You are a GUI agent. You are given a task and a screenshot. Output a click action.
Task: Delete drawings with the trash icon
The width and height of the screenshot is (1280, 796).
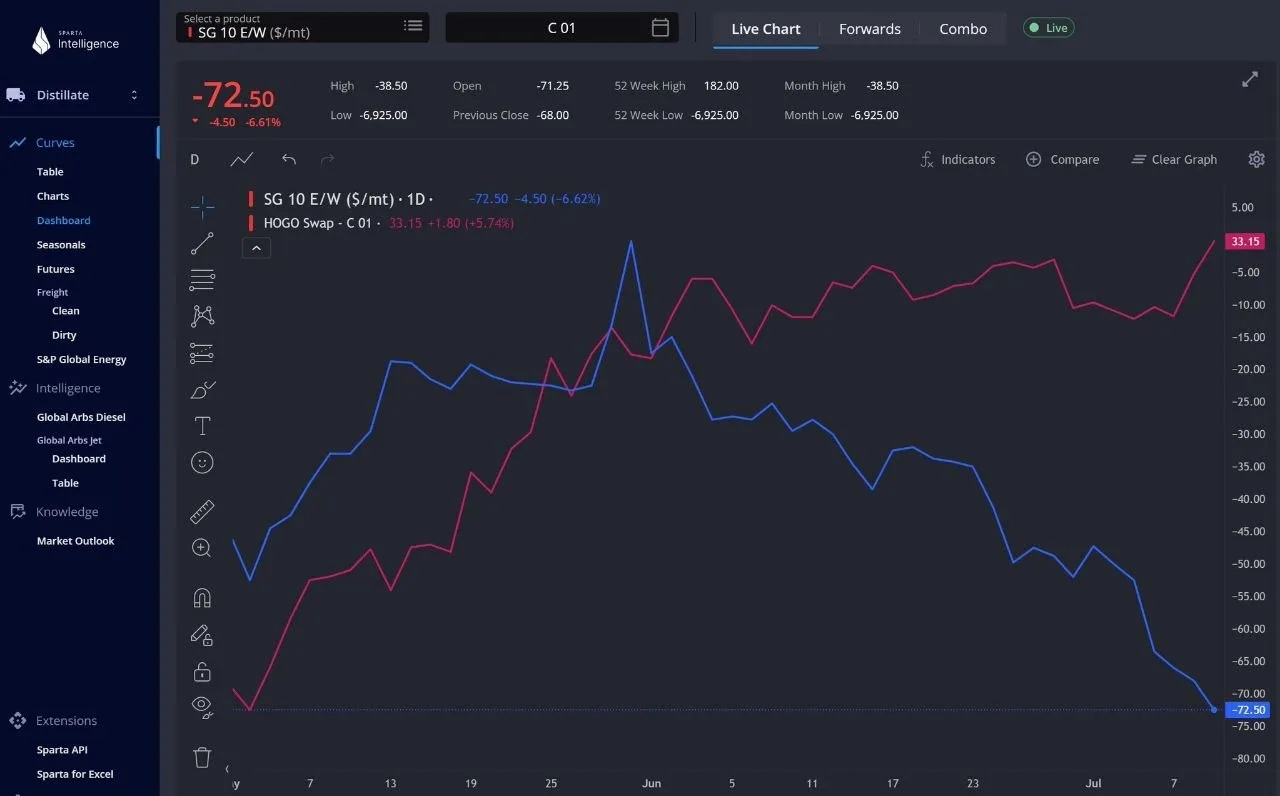coord(202,757)
